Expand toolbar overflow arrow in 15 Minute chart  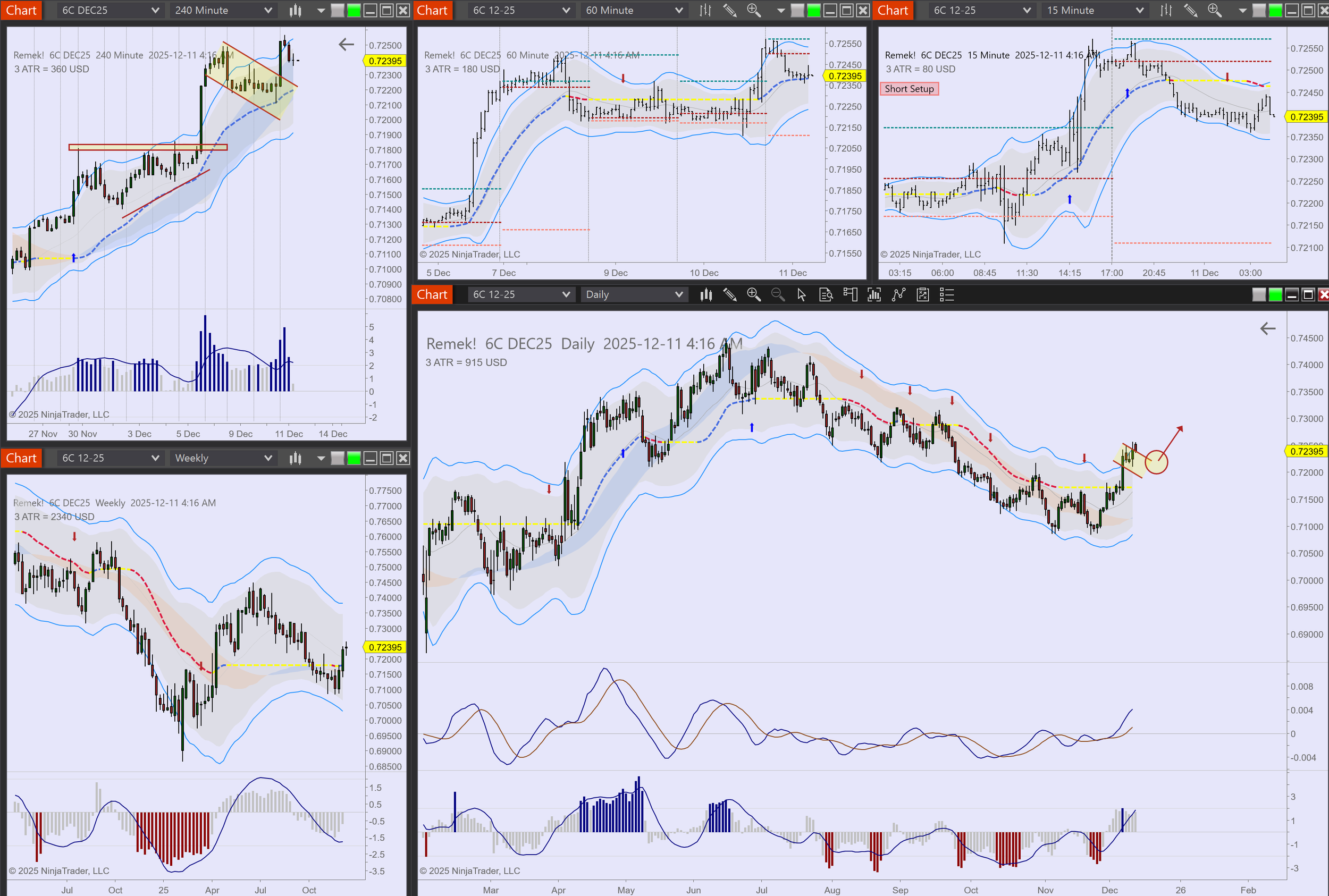point(1242,10)
